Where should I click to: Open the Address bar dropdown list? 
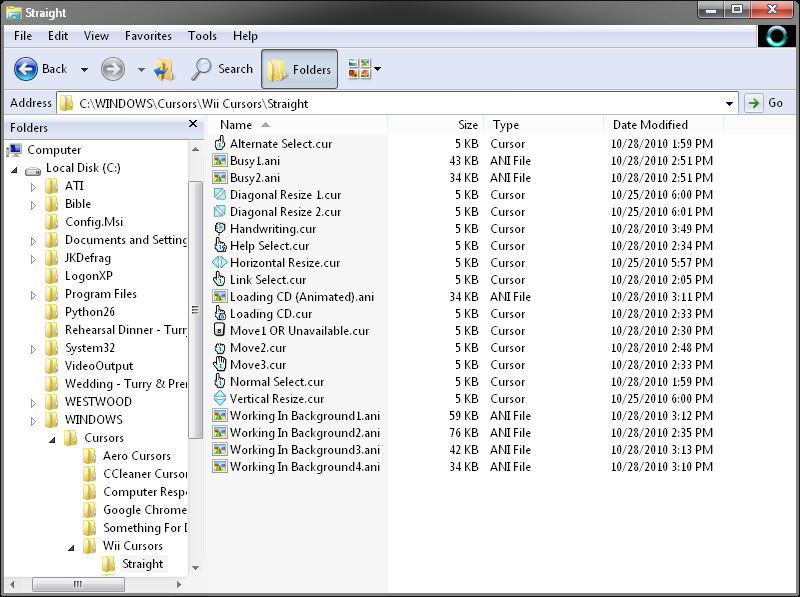[729, 103]
